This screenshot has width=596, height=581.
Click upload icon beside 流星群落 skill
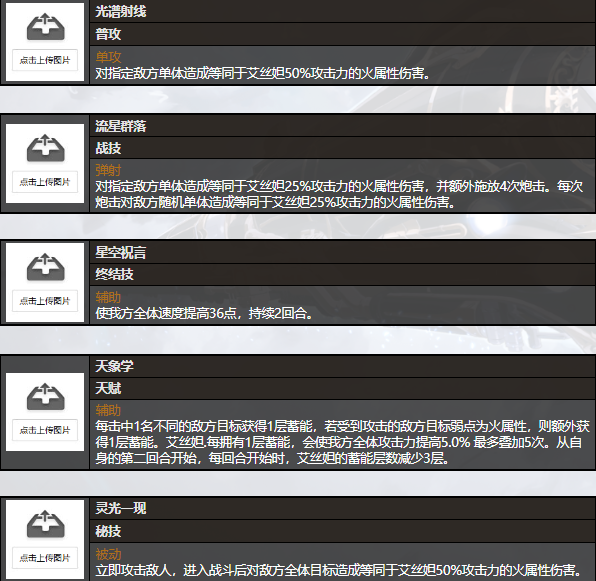pyautogui.click(x=45, y=148)
